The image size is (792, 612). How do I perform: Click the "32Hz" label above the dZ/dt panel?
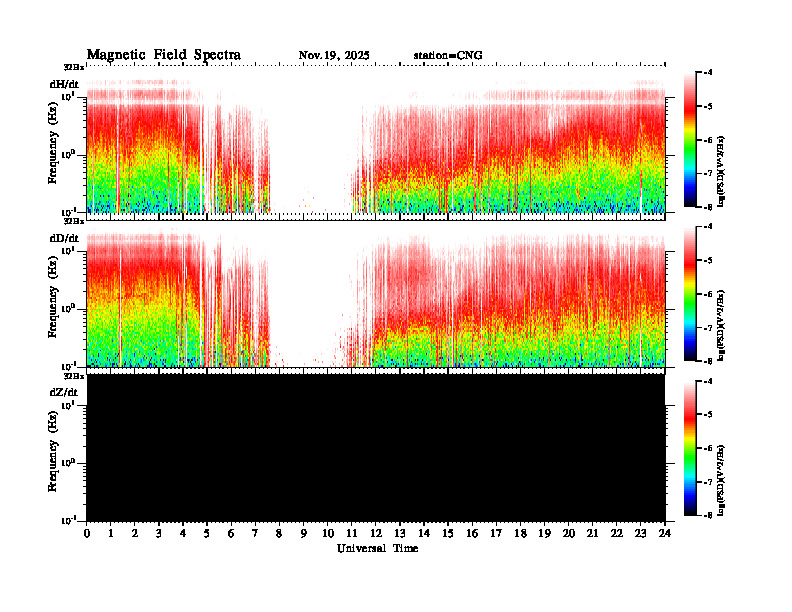coord(73,376)
